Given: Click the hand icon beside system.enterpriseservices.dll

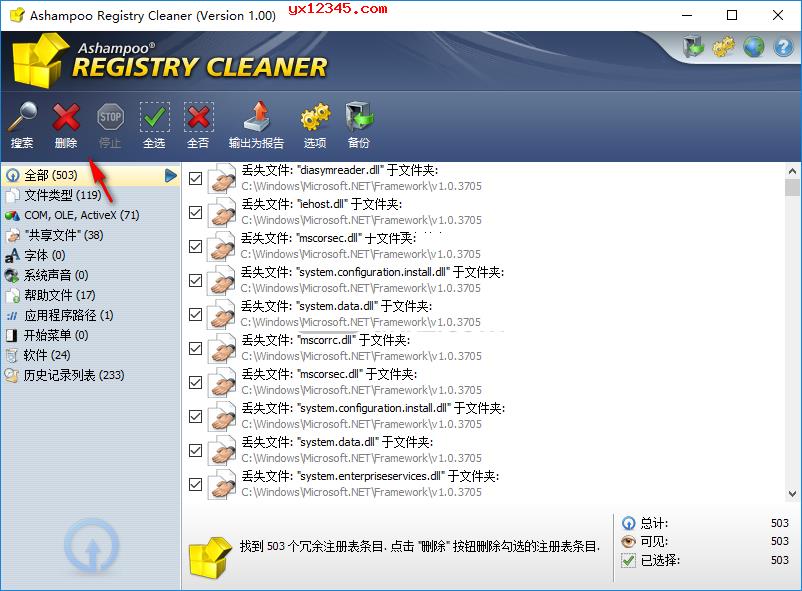Looking at the screenshot, I should click(x=221, y=484).
